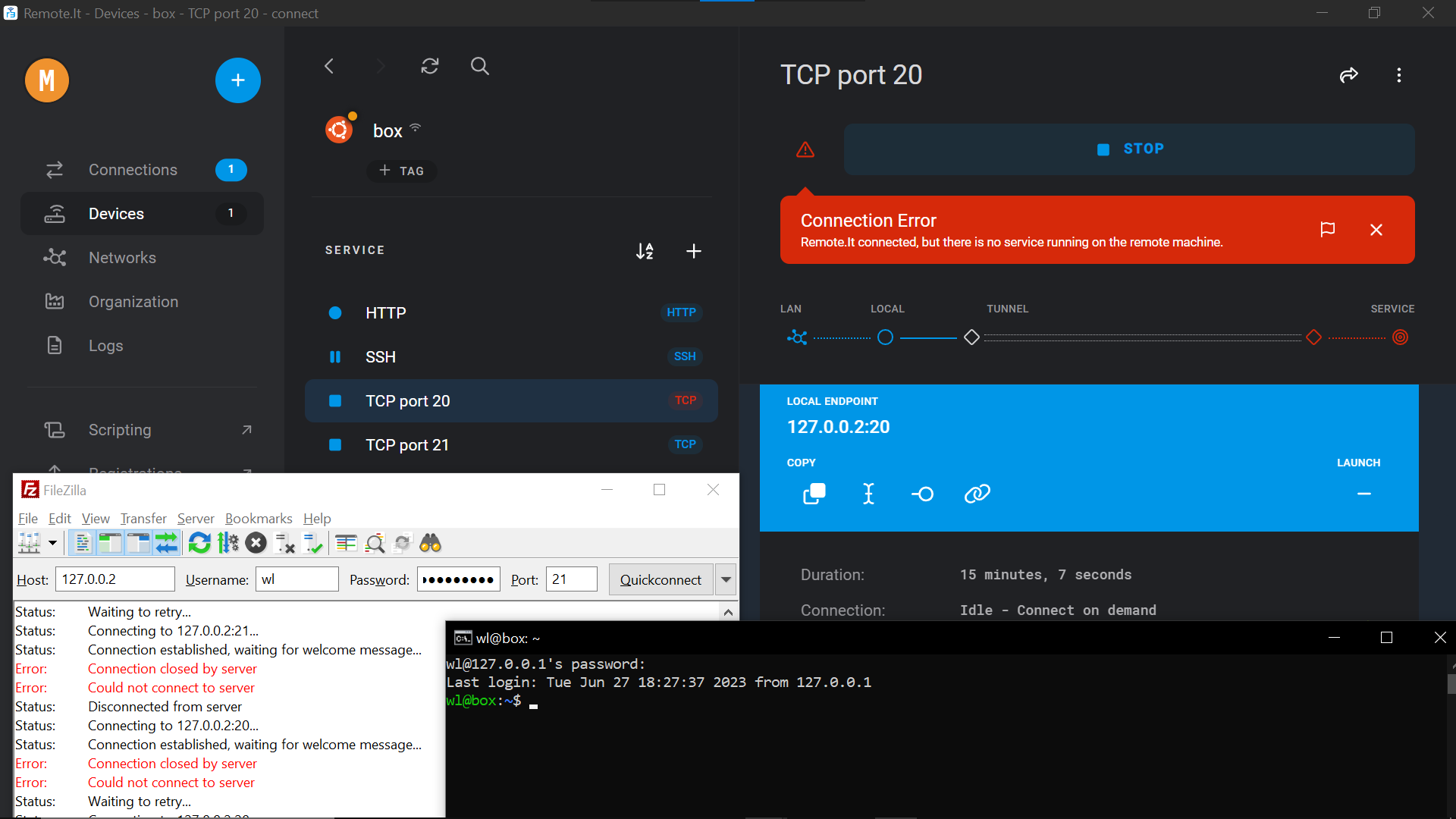This screenshot has height=819, width=1456.
Task: Expand Site Manager dropdown arrow in FileZilla
Action: click(52, 543)
